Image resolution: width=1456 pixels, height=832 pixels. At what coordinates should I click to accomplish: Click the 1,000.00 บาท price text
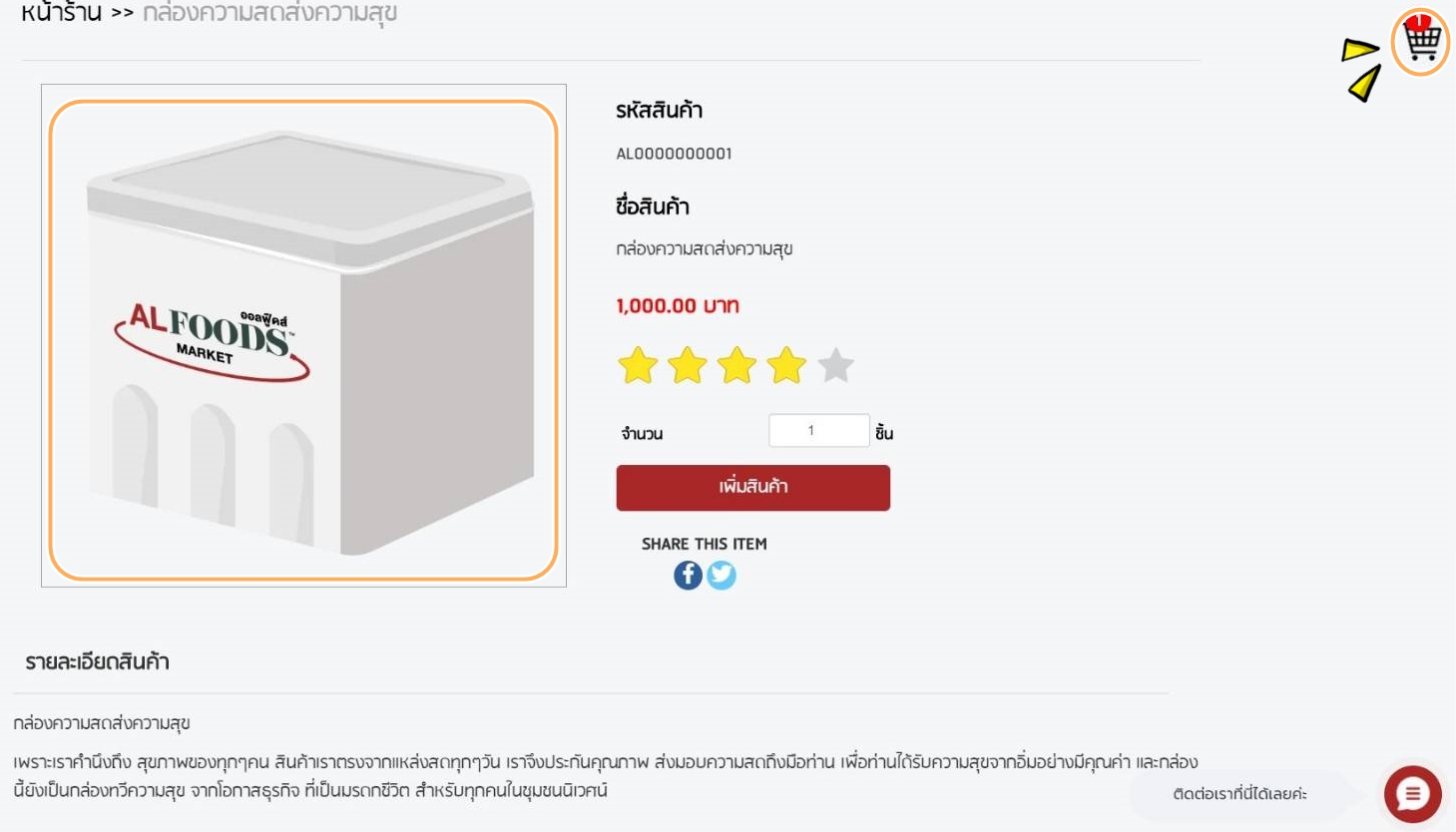pos(678,306)
